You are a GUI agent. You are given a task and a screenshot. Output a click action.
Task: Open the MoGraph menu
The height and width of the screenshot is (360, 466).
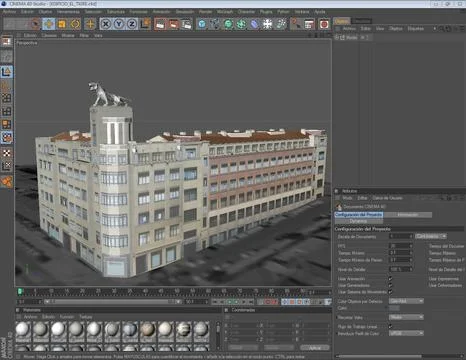coord(225,12)
